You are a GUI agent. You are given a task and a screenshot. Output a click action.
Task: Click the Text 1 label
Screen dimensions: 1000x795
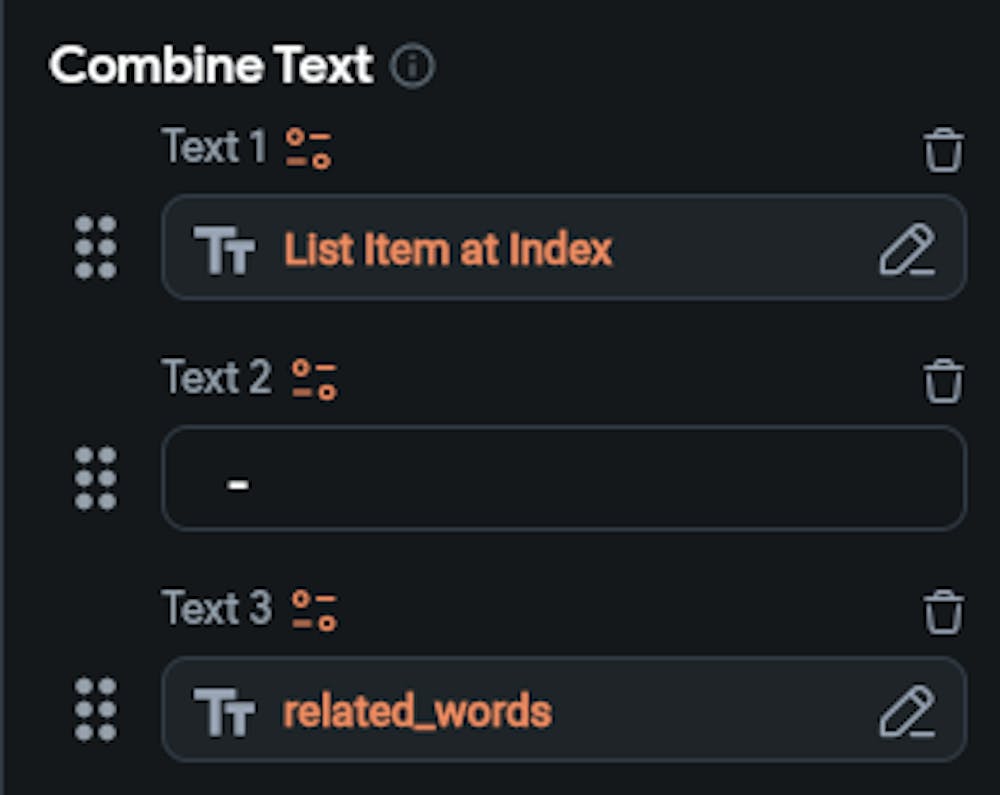[x=215, y=147]
